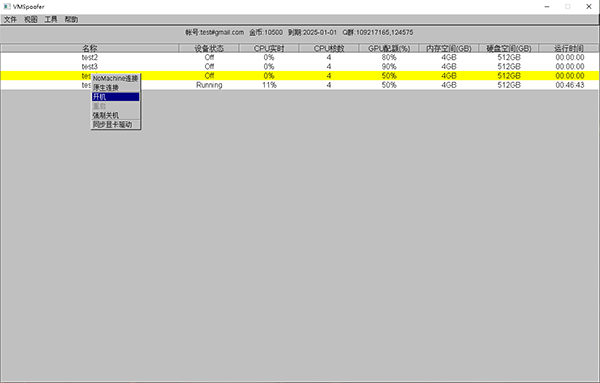Choose 强制关机 in the context menu

click(x=116, y=115)
